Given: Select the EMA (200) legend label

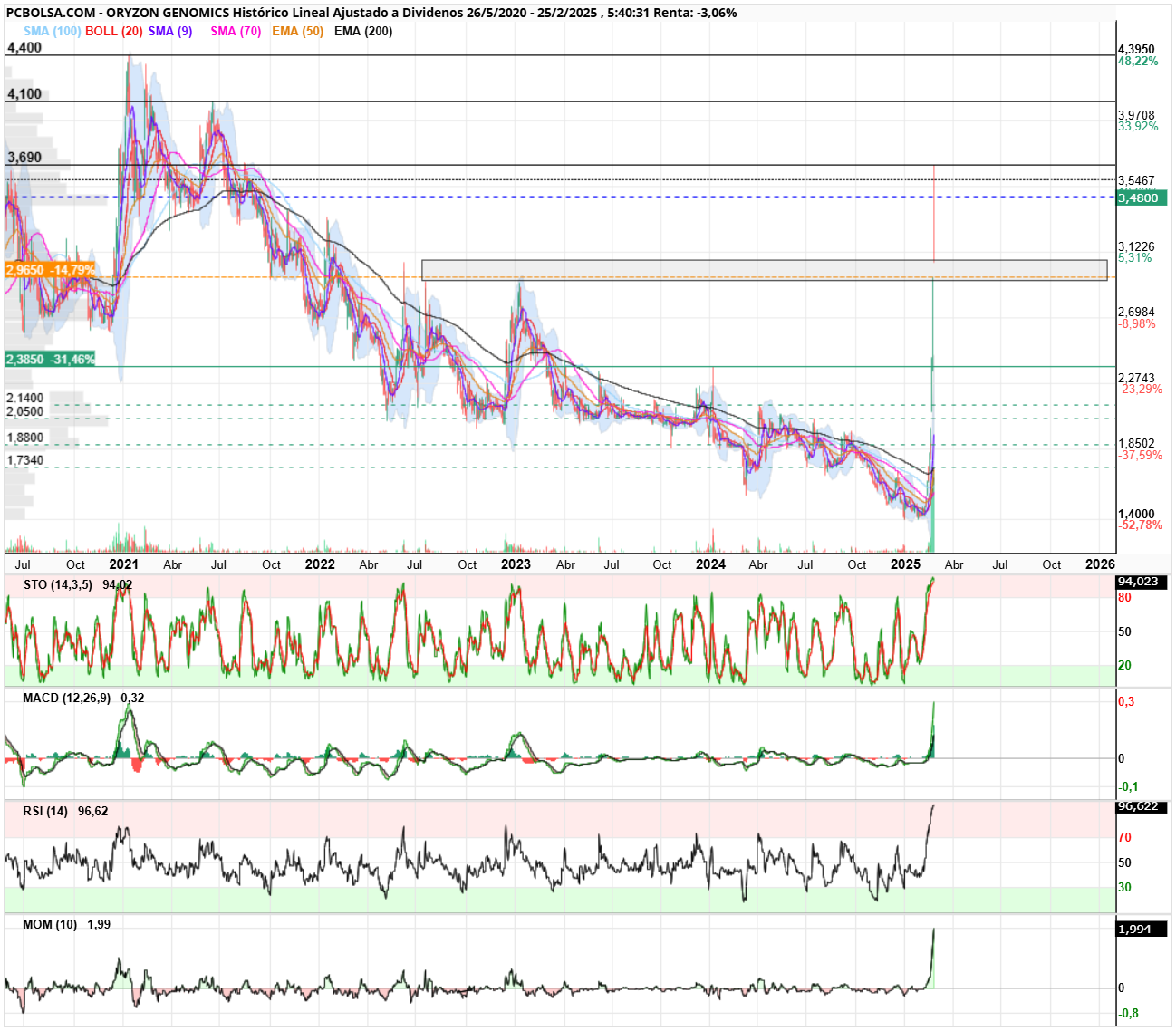Looking at the screenshot, I should [363, 31].
